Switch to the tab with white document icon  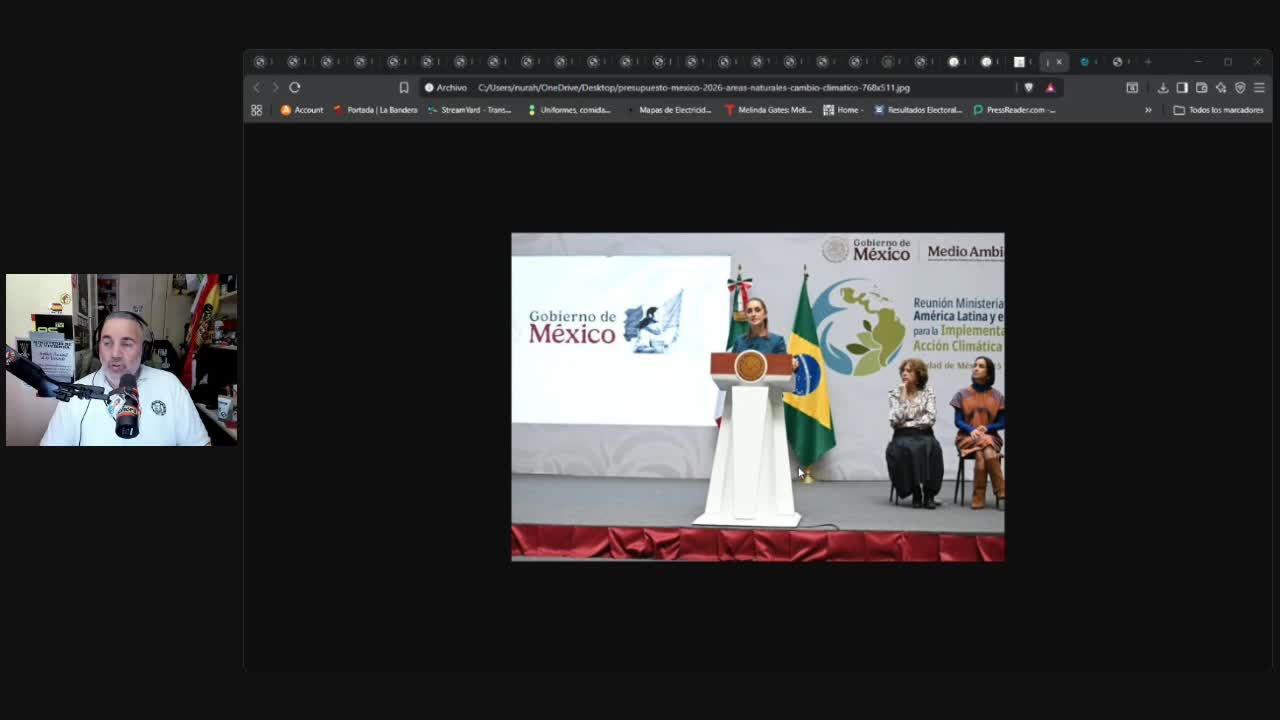pyautogui.click(x=1019, y=62)
